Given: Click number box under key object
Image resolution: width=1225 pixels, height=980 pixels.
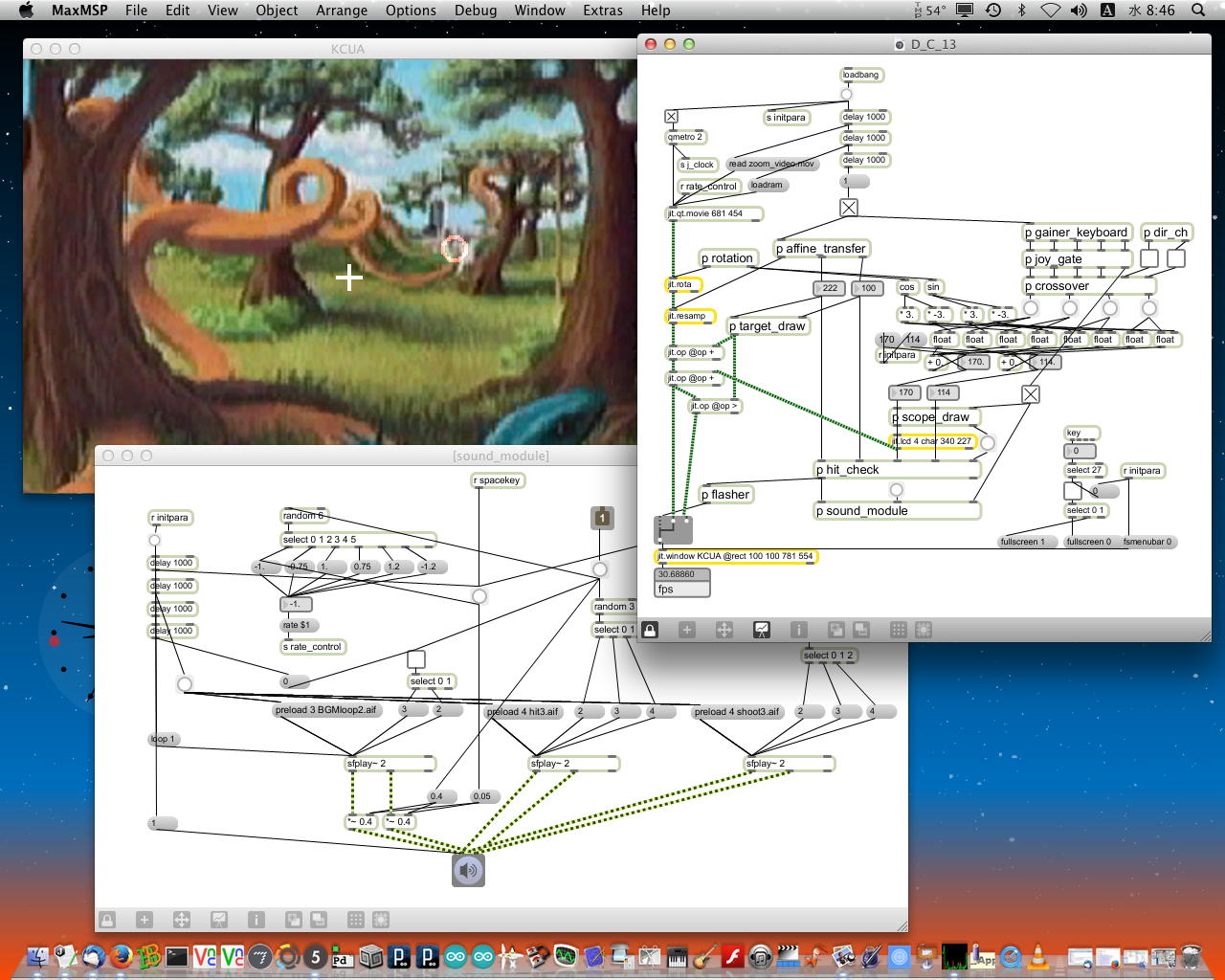Looking at the screenshot, I should pos(1080,451).
